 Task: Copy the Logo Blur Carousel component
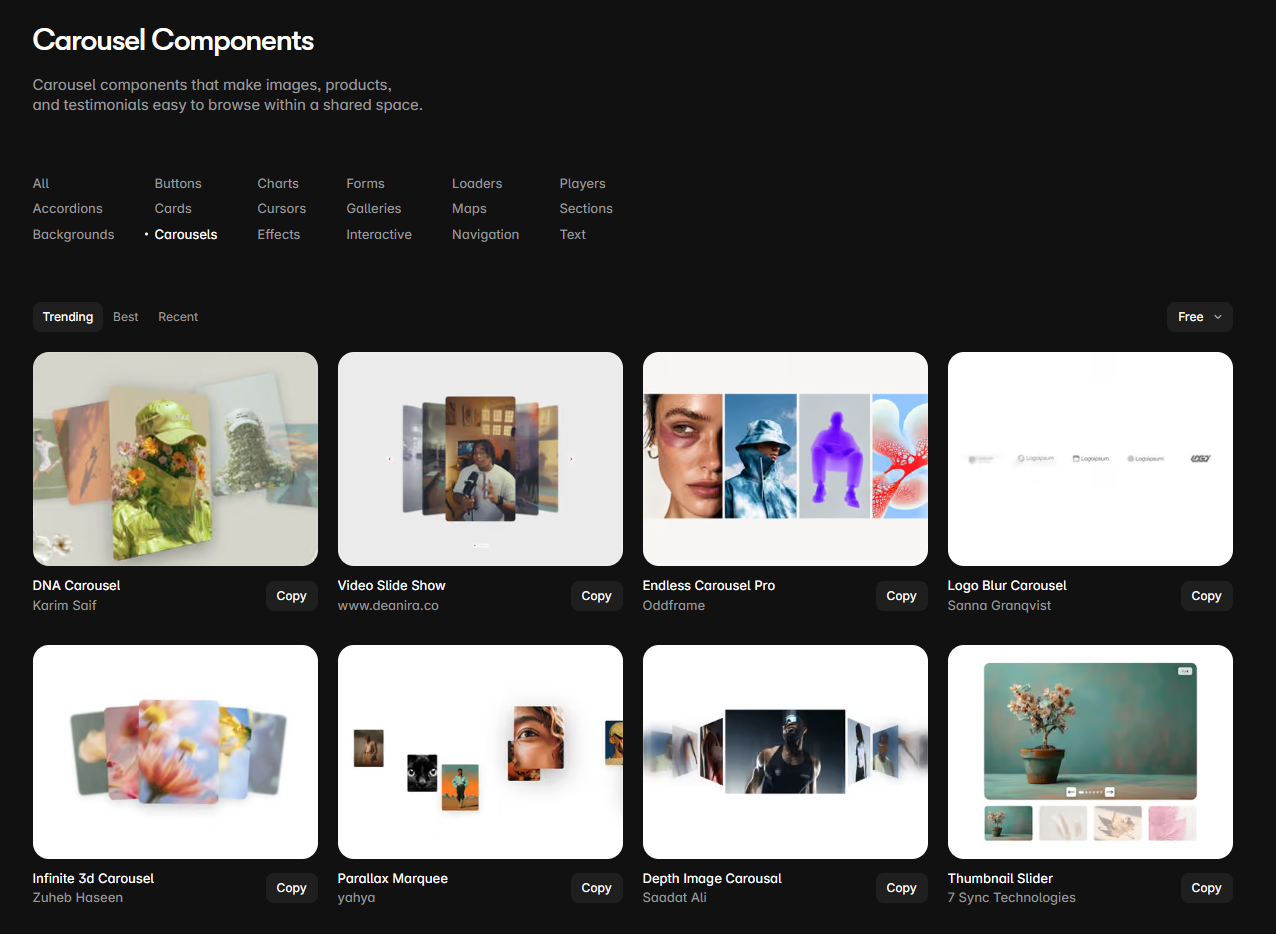[1207, 596]
